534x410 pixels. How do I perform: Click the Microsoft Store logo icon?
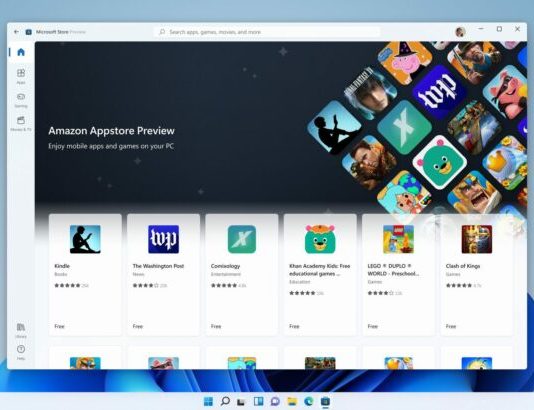[29, 32]
